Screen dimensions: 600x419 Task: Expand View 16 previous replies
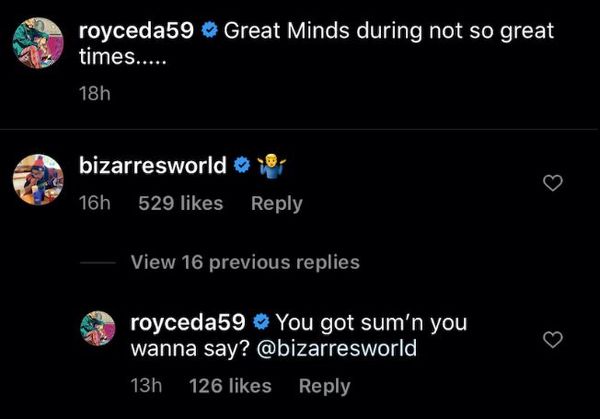(245, 262)
